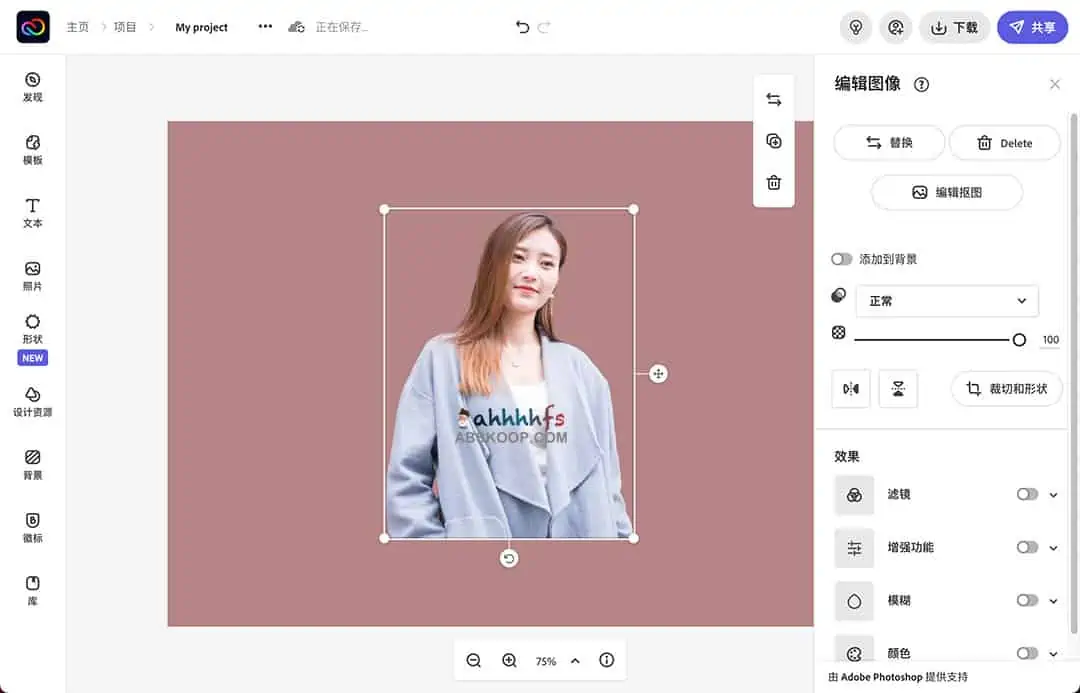Click the 编辑抠图 cutout editing button
This screenshot has width=1080, height=693.
tap(946, 192)
